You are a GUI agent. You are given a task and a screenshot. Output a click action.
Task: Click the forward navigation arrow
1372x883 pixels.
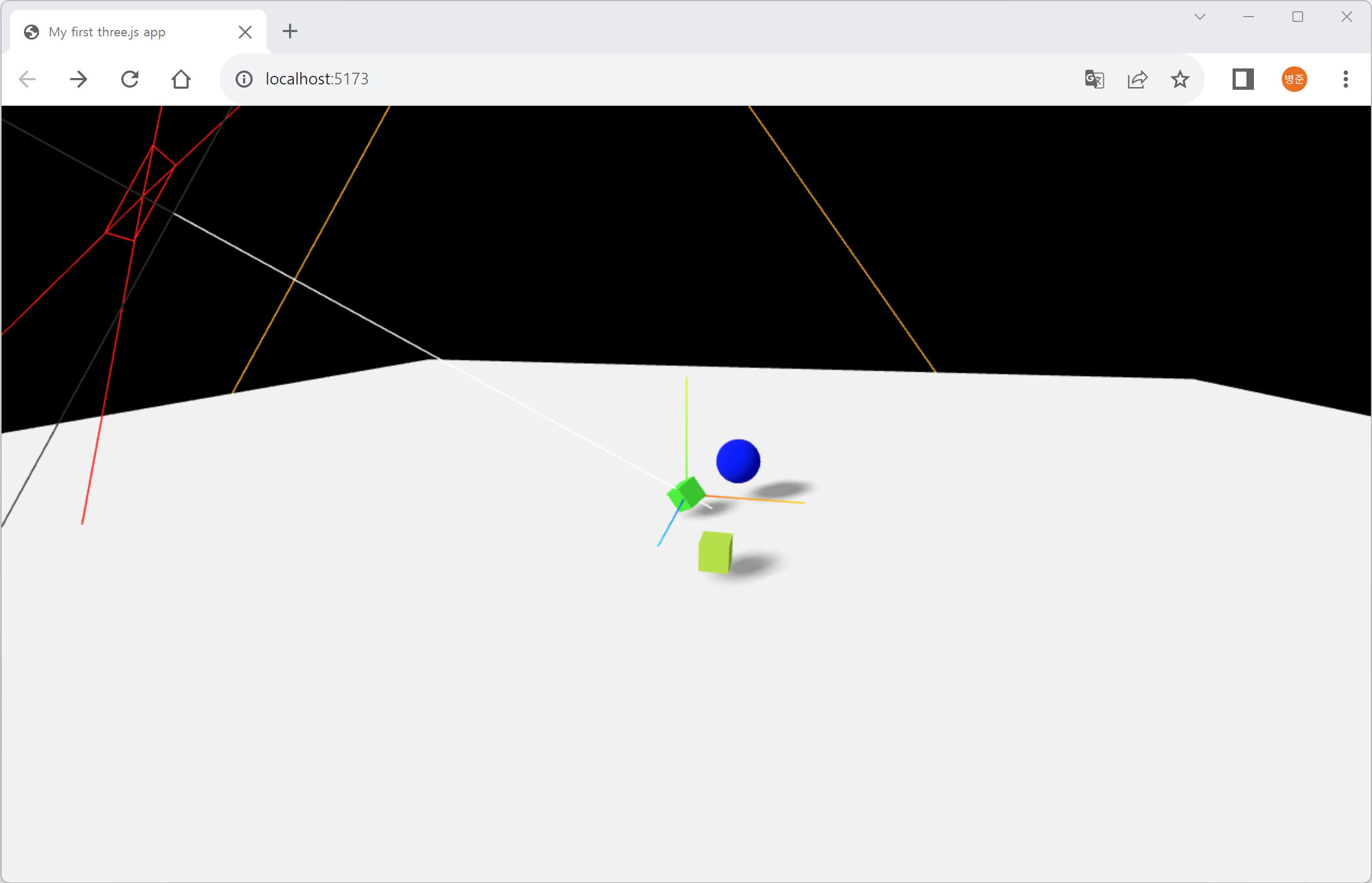coord(79,79)
